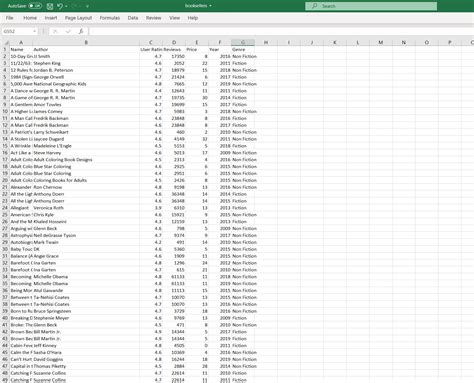Click the Atul Gawande author cell
The width and height of the screenshot is (474, 383).
(86, 290)
